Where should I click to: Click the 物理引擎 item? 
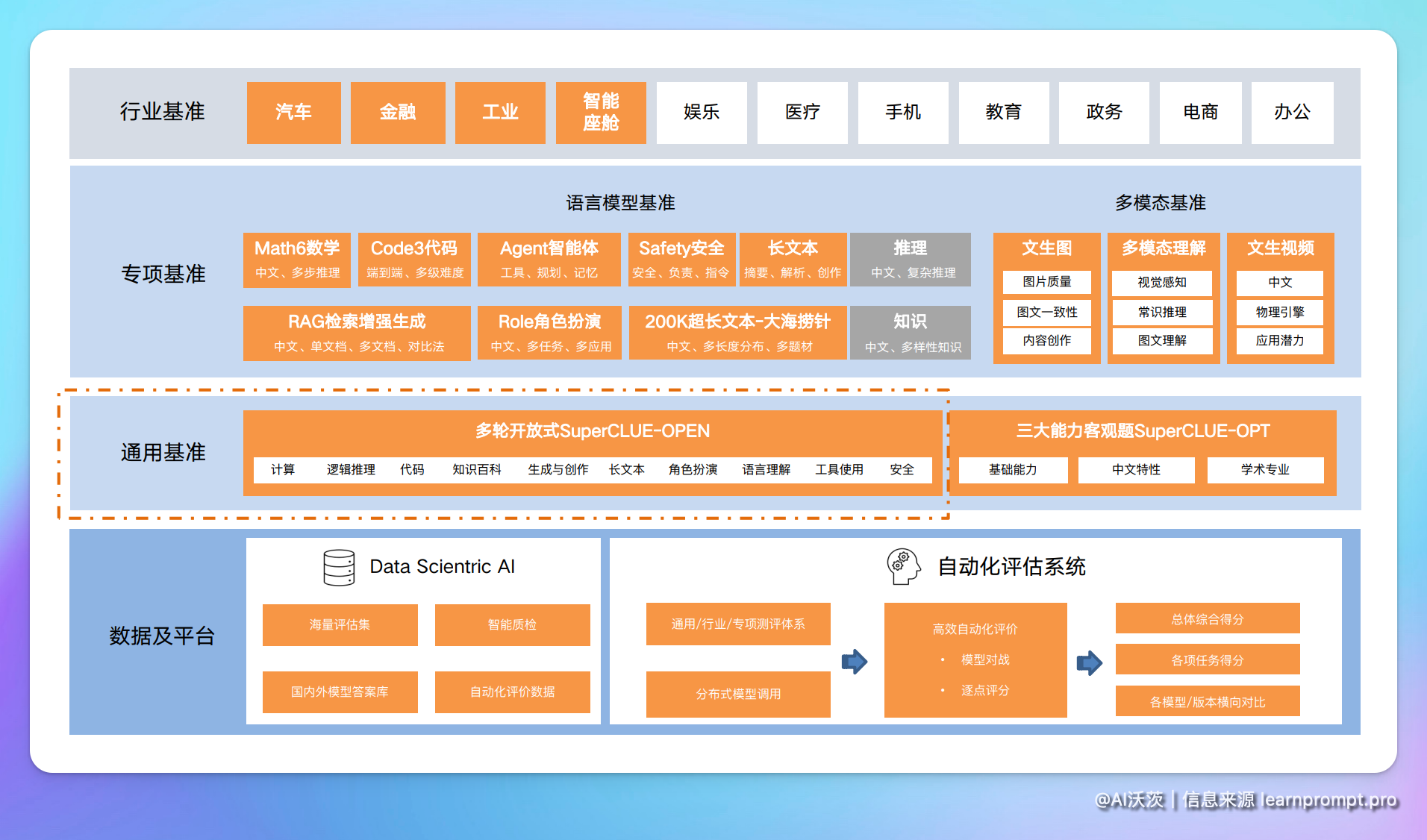pos(1280,312)
